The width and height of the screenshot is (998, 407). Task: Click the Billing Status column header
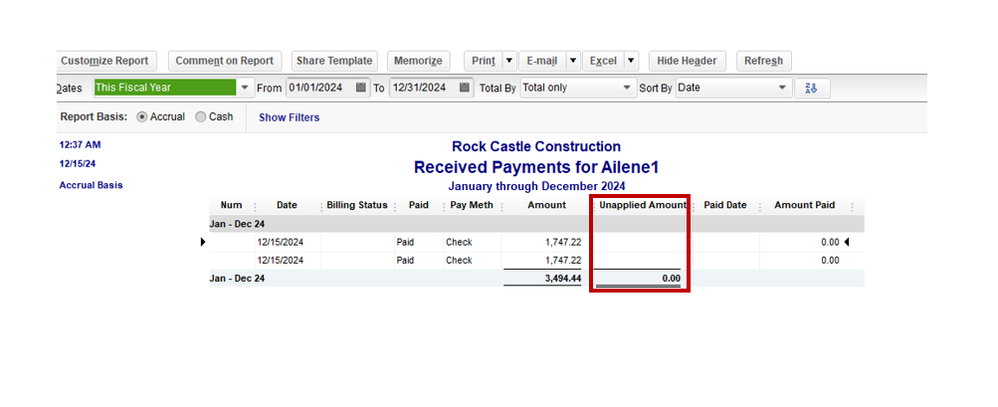(356, 205)
